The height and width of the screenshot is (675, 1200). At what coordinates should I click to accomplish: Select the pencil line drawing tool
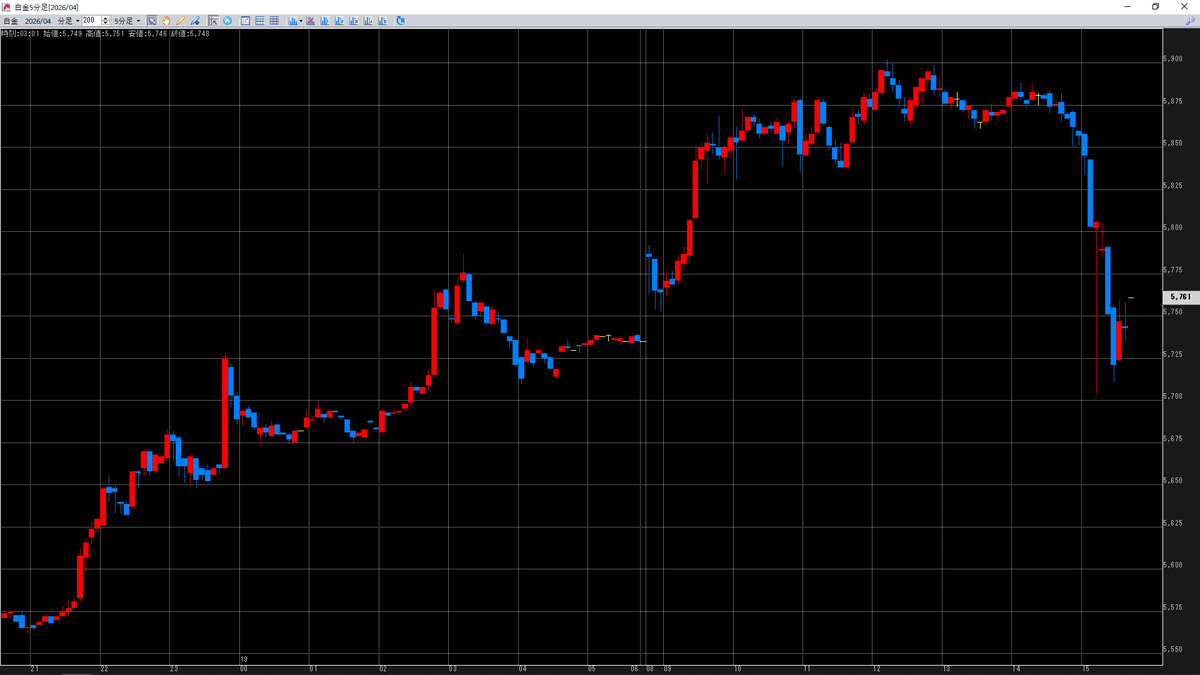point(180,21)
